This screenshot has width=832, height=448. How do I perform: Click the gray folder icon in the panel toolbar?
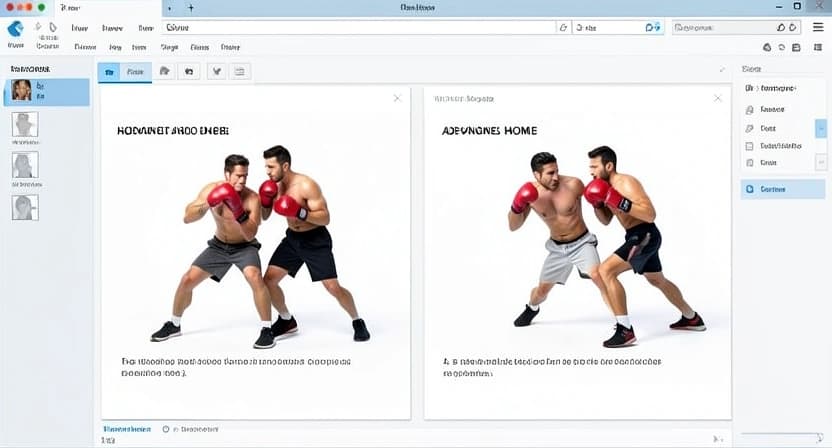165,71
